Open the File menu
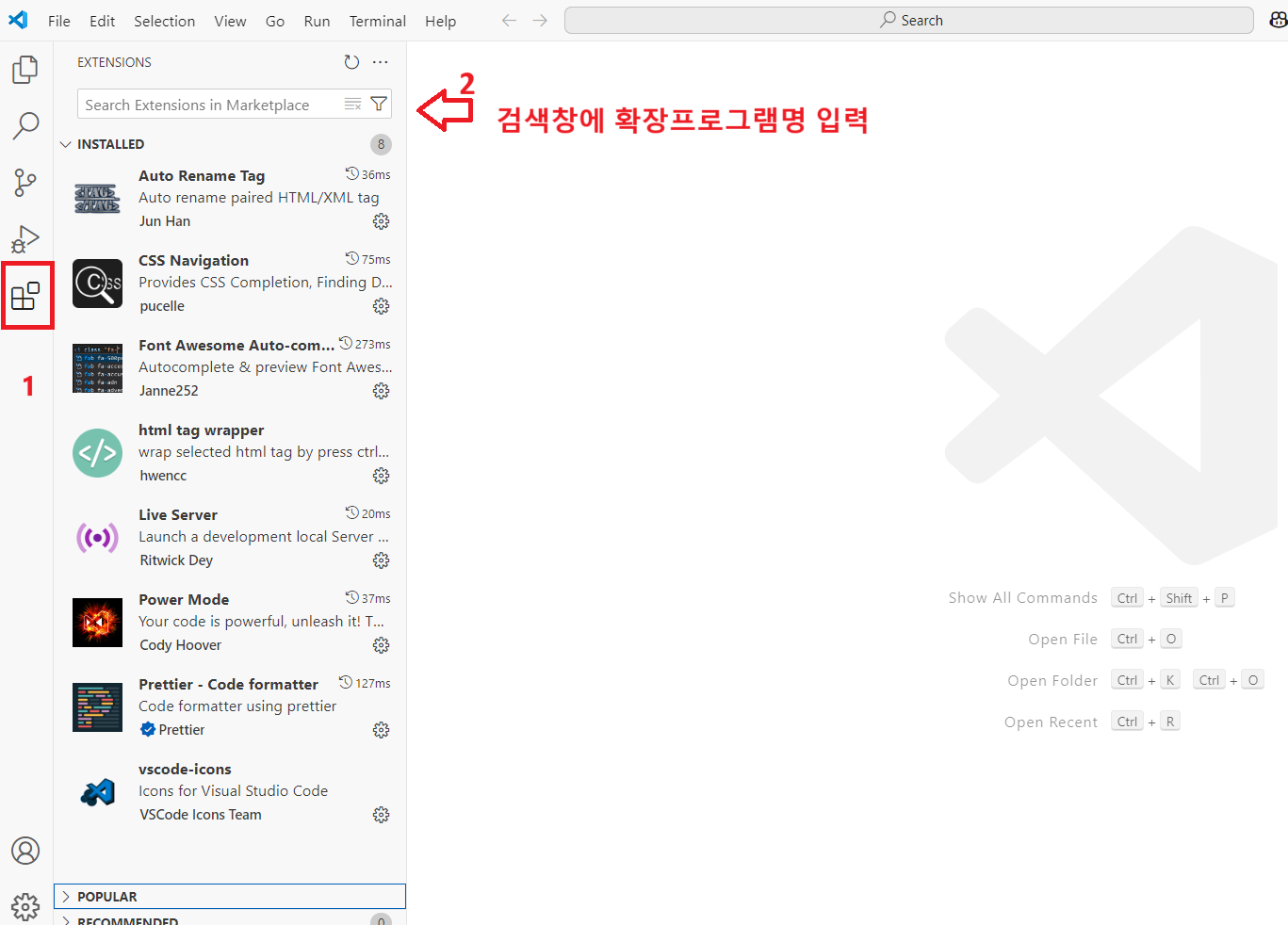 pos(59,21)
